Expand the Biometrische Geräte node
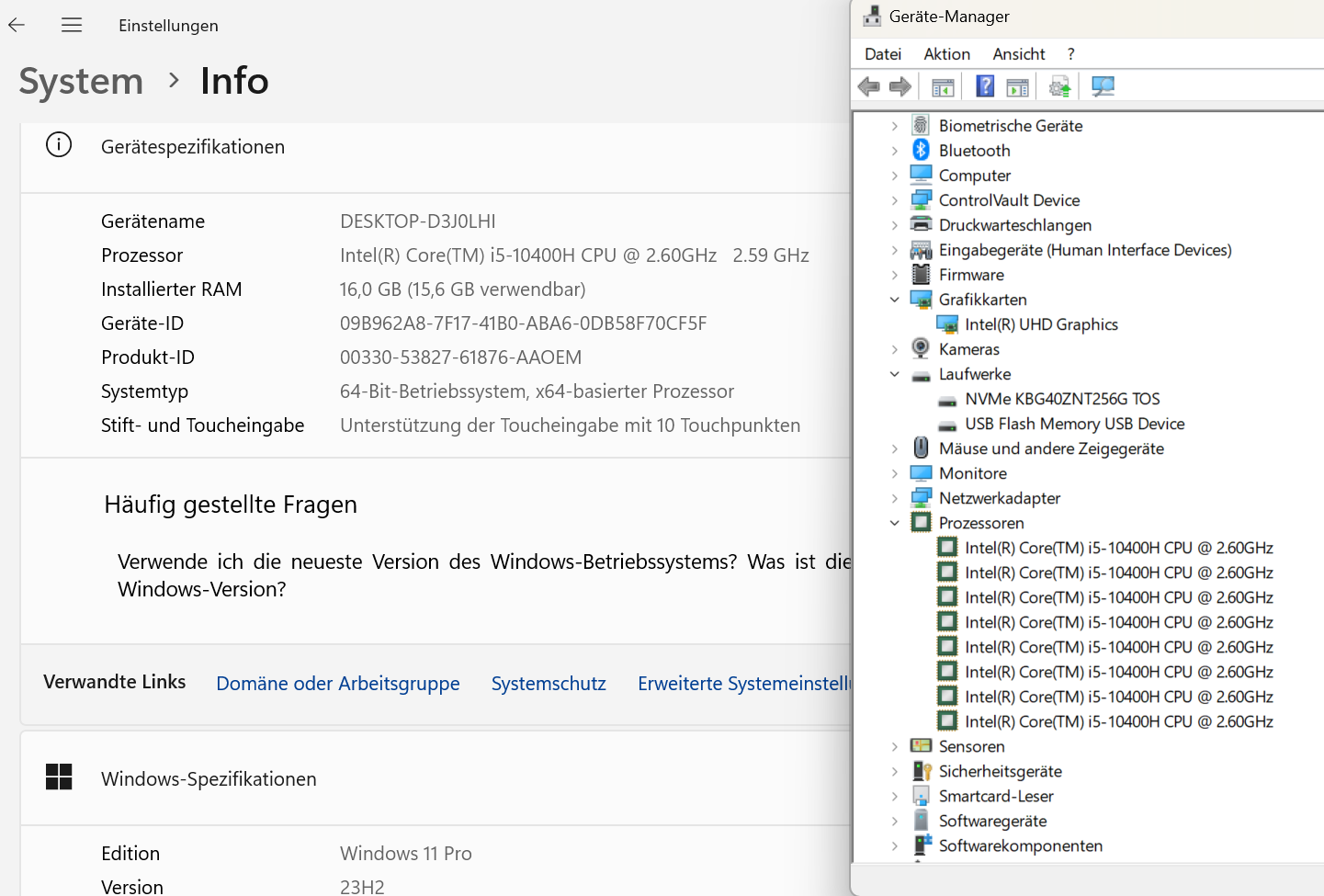1324x896 pixels. click(895, 126)
